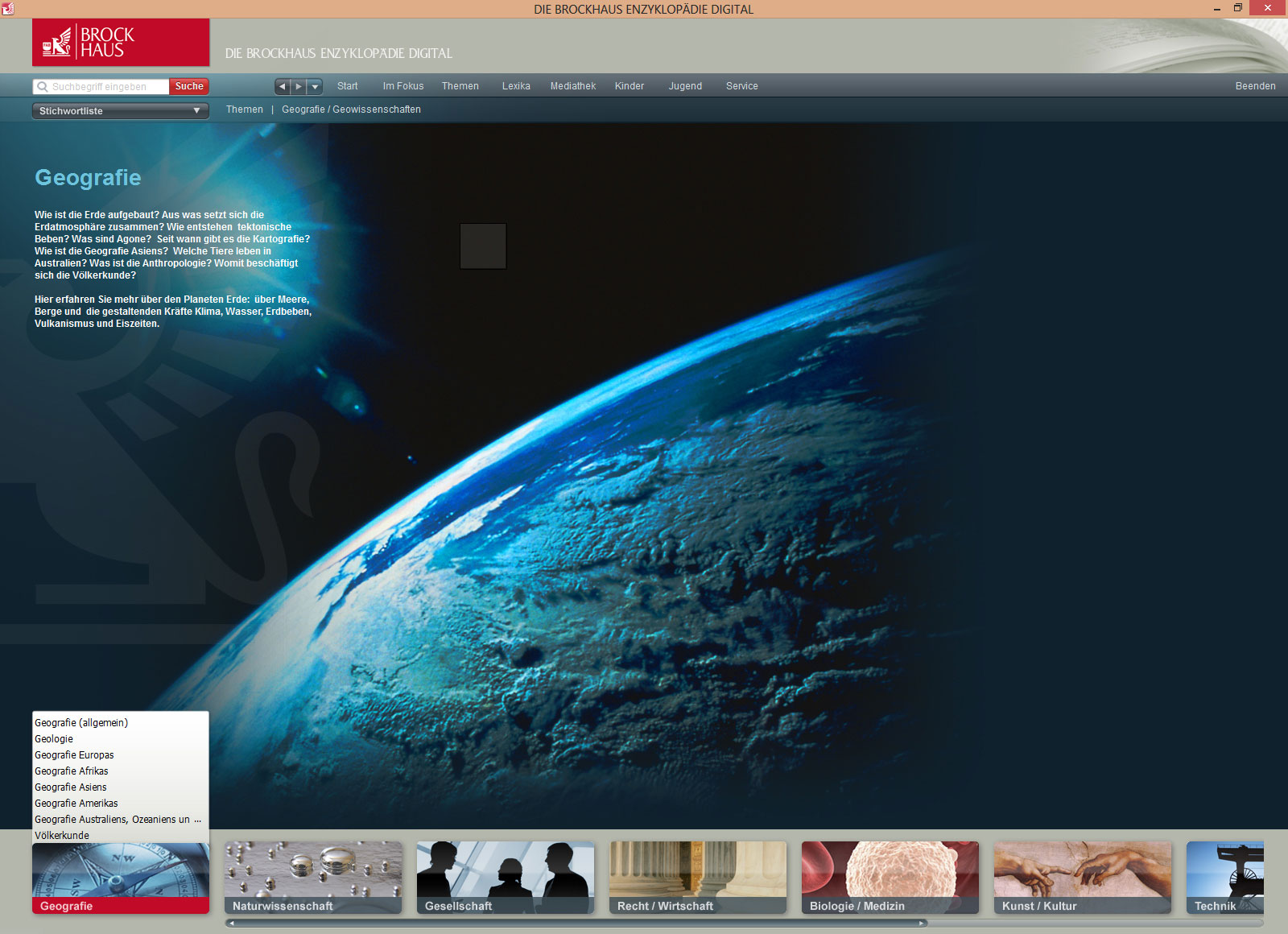Open the Jugend menu item
The image size is (1288, 934).
(x=685, y=86)
